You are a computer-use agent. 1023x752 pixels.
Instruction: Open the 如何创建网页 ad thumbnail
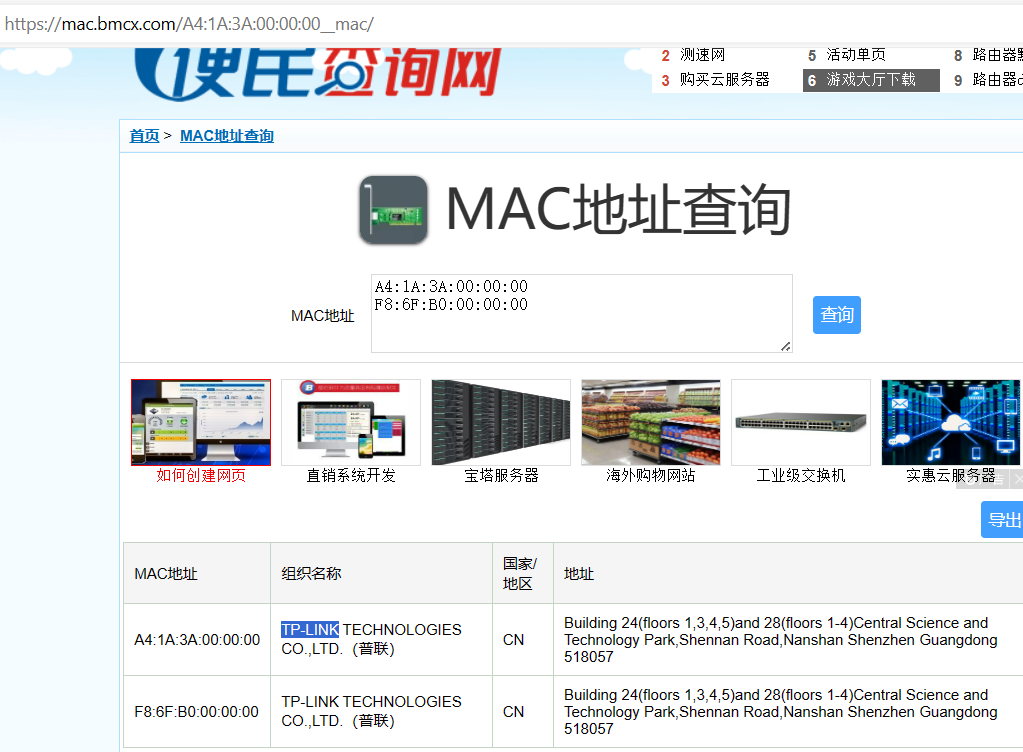tap(201, 423)
